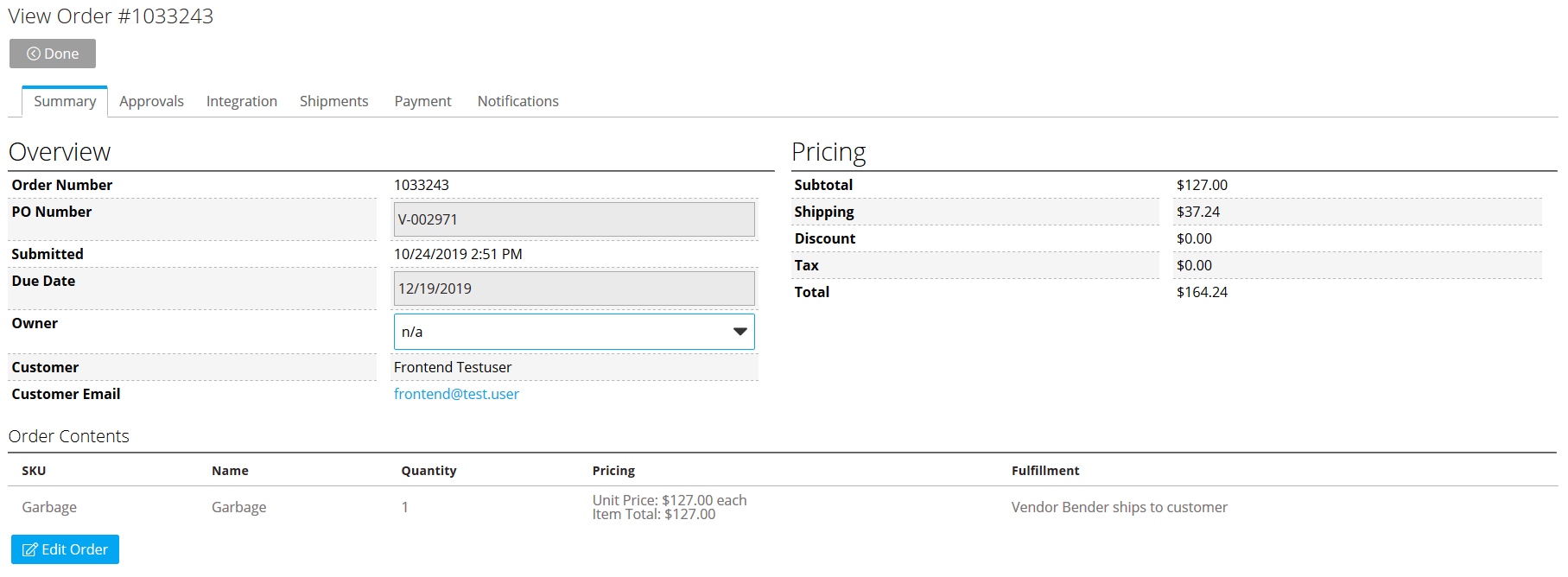
Task: Open the frontend@test.user email link
Action: coord(456,394)
